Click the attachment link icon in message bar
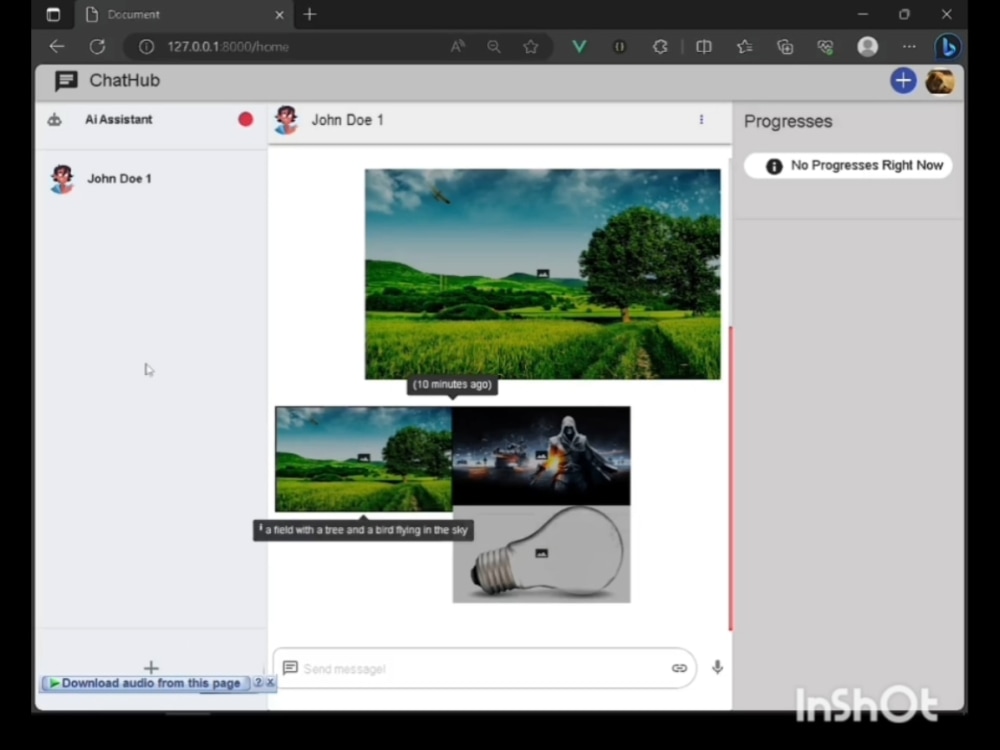1000x750 pixels. coord(679,668)
